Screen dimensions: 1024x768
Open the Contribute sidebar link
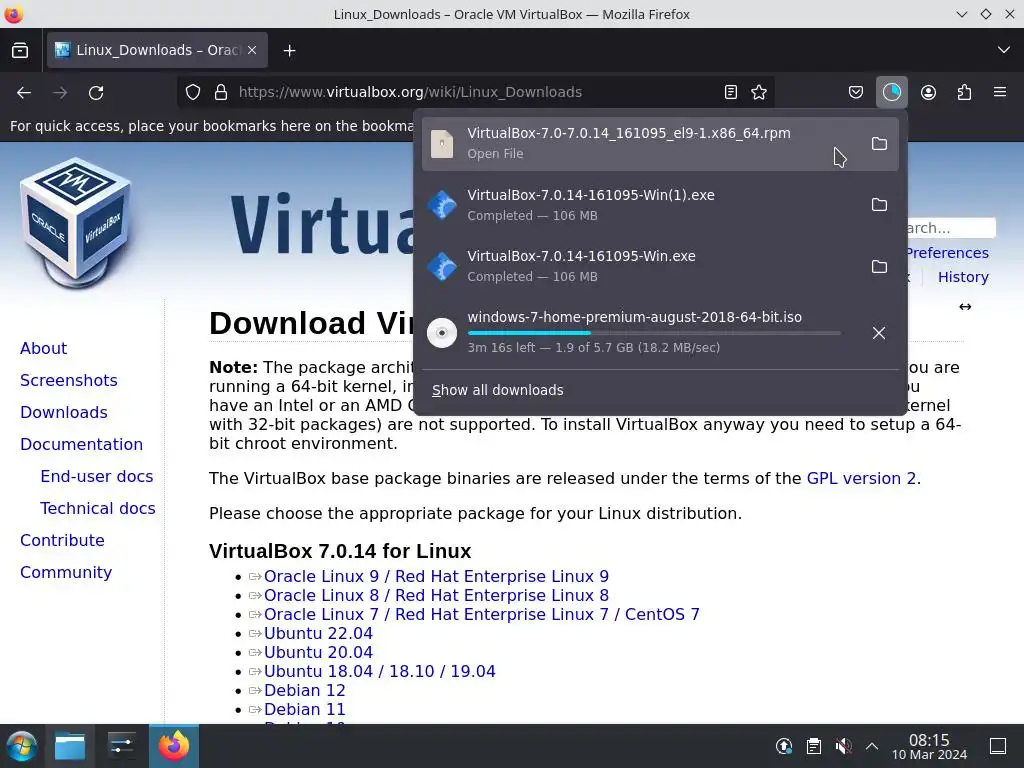[x=62, y=540]
